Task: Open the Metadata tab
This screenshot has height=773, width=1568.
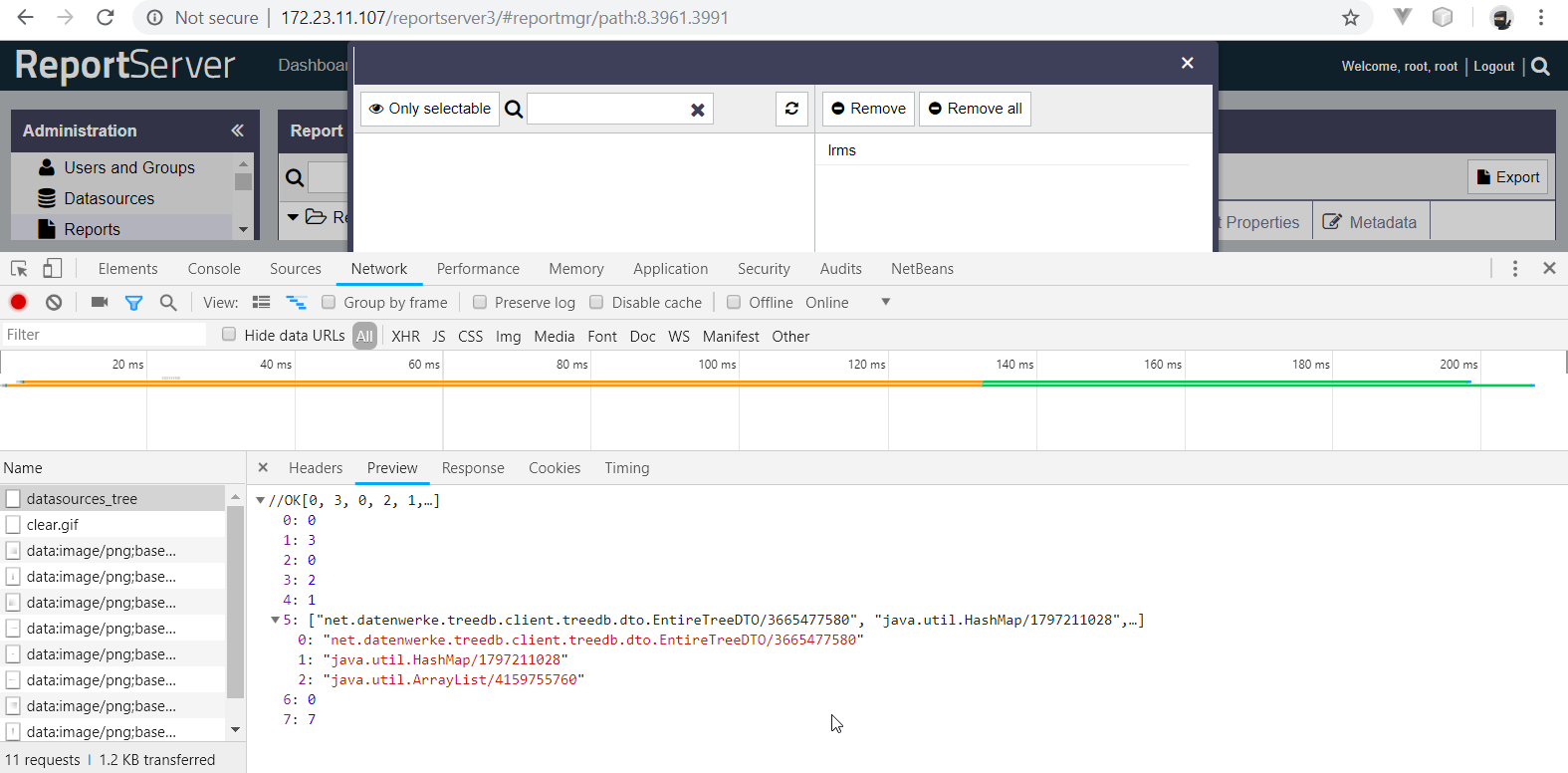Action: point(1370,222)
